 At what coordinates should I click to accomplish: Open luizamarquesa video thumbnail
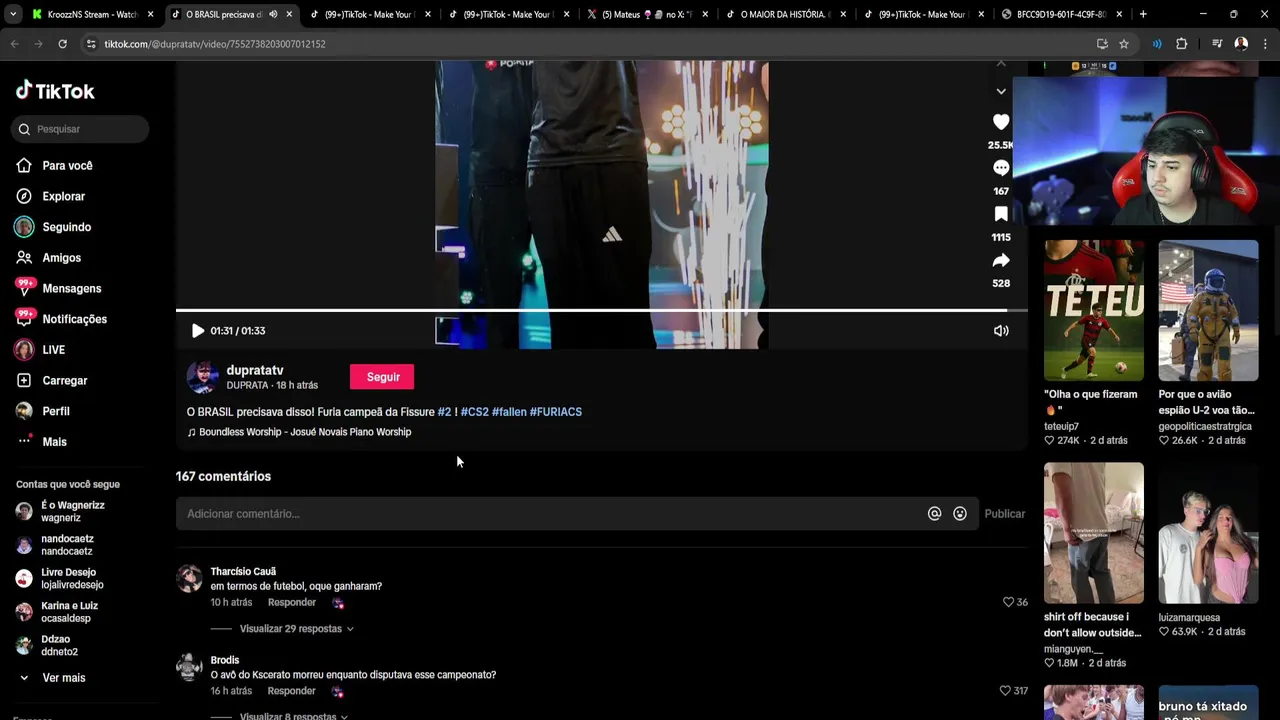click(x=1208, y=533)
